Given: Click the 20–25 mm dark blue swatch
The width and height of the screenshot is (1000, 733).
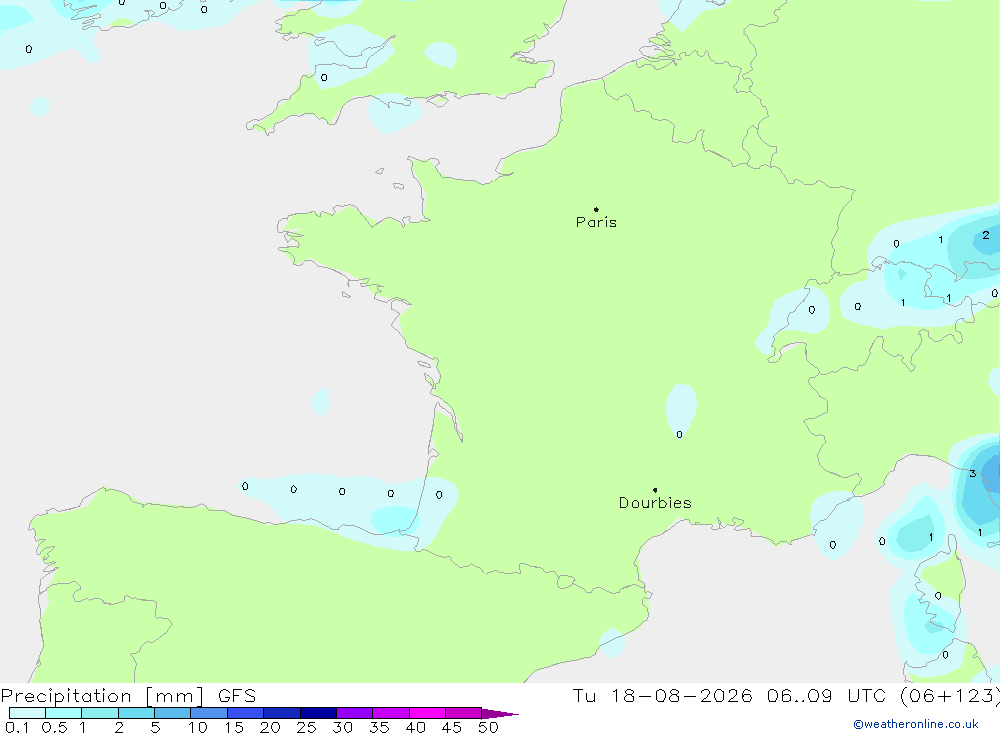Looking at the screenshot, I should click(282, 713).
